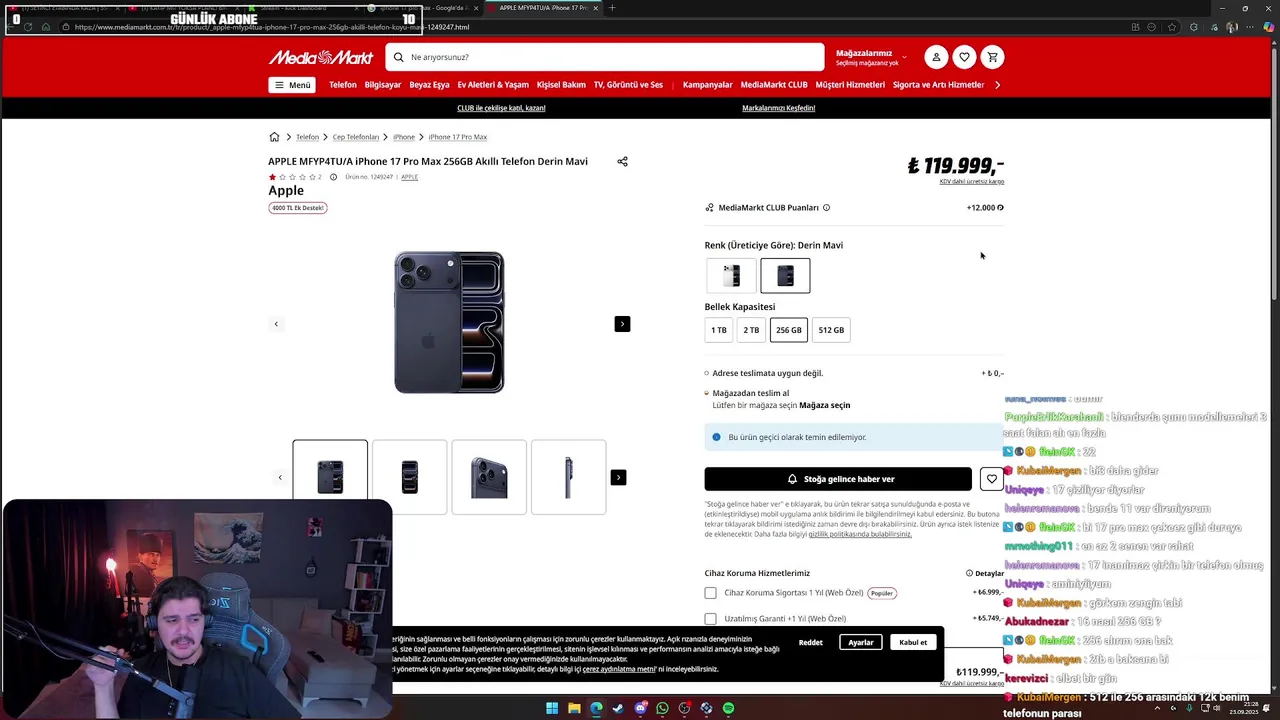The image size is (1280, 720).
Task: Click the Windows Start button
Action: 552,709
